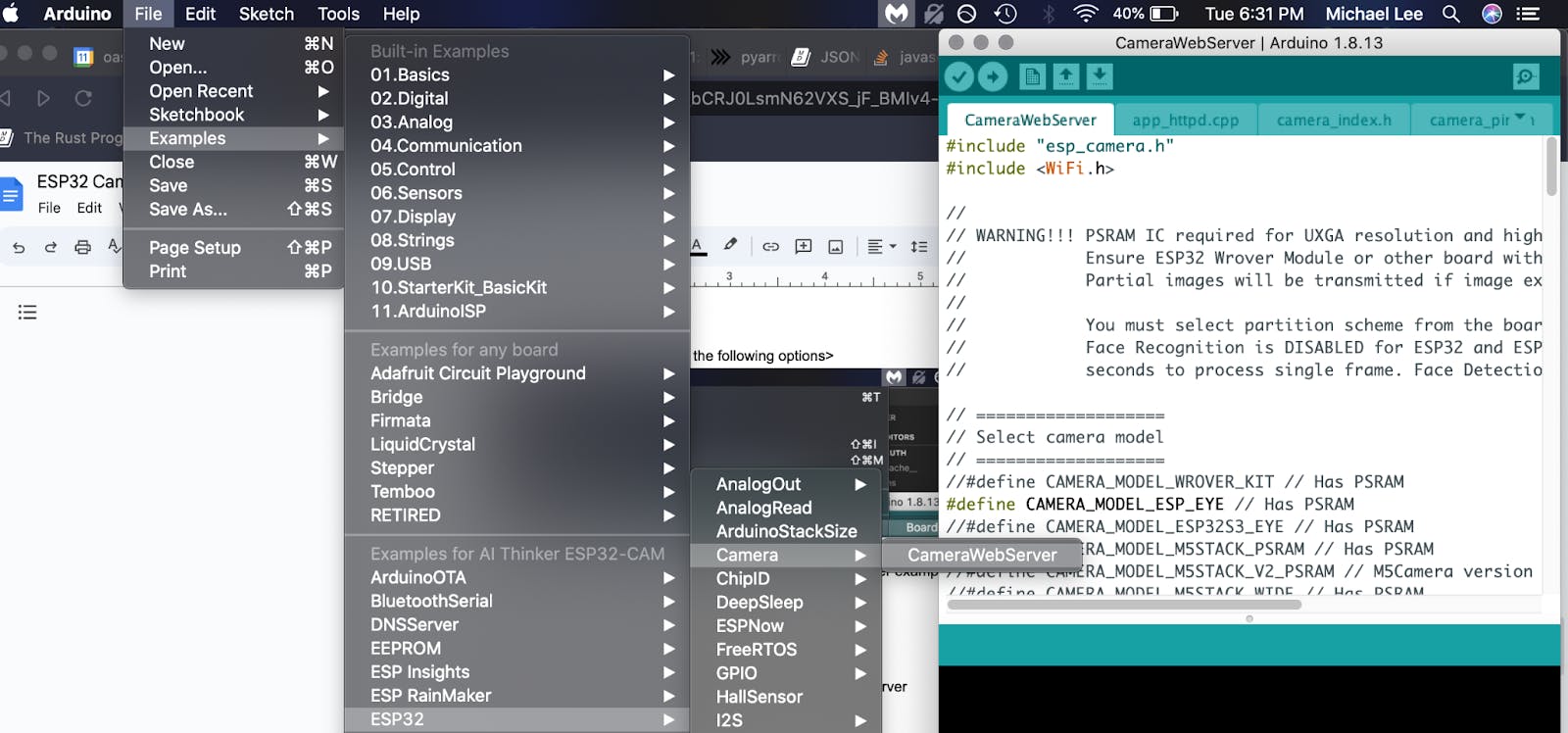Expand Open Recent submenu
Screen dimensions: 1568x733
pyautogui.click(x=234, y=91)
